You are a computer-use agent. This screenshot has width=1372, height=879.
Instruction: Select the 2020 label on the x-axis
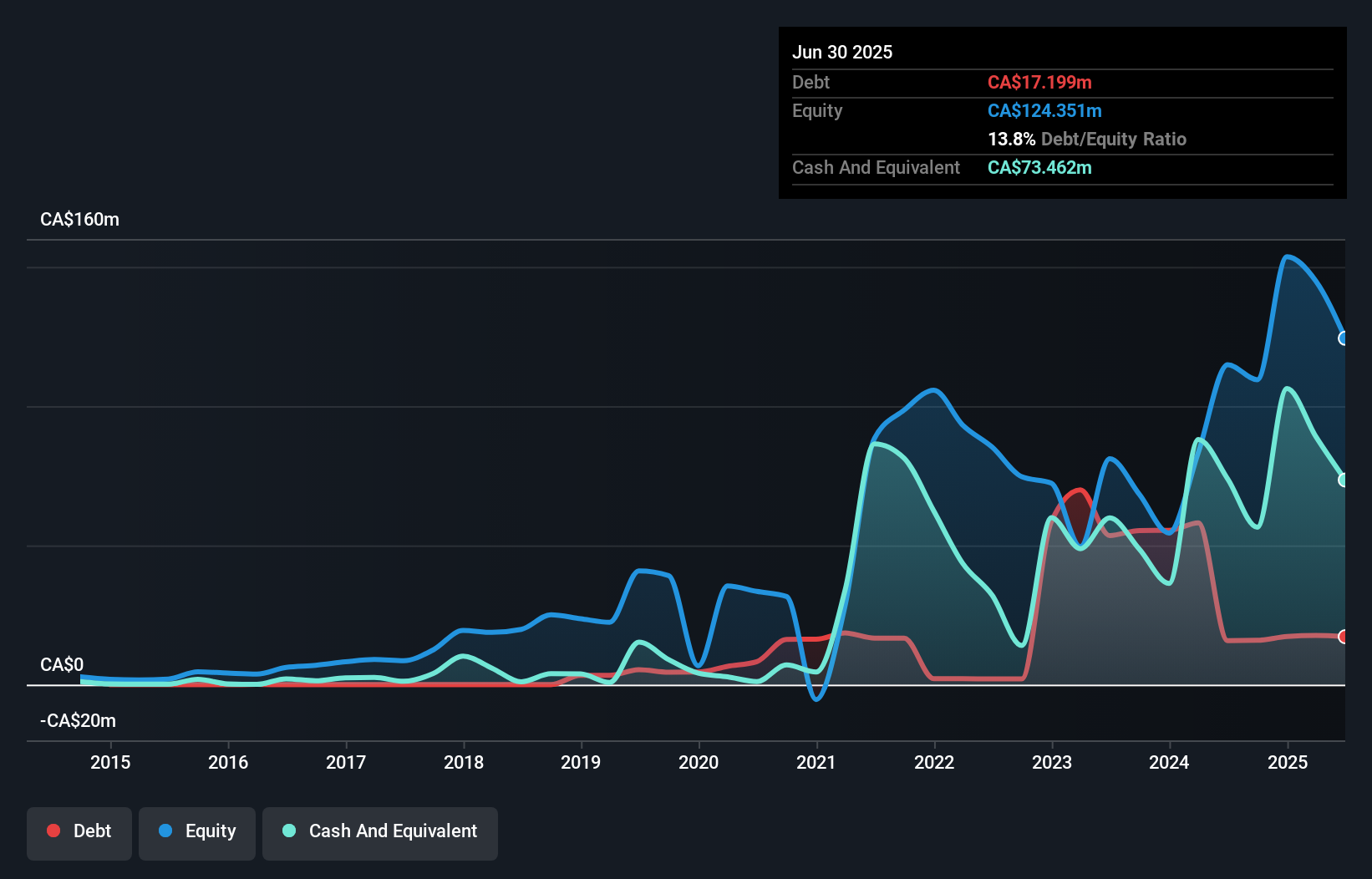click(x=699, y=762)
